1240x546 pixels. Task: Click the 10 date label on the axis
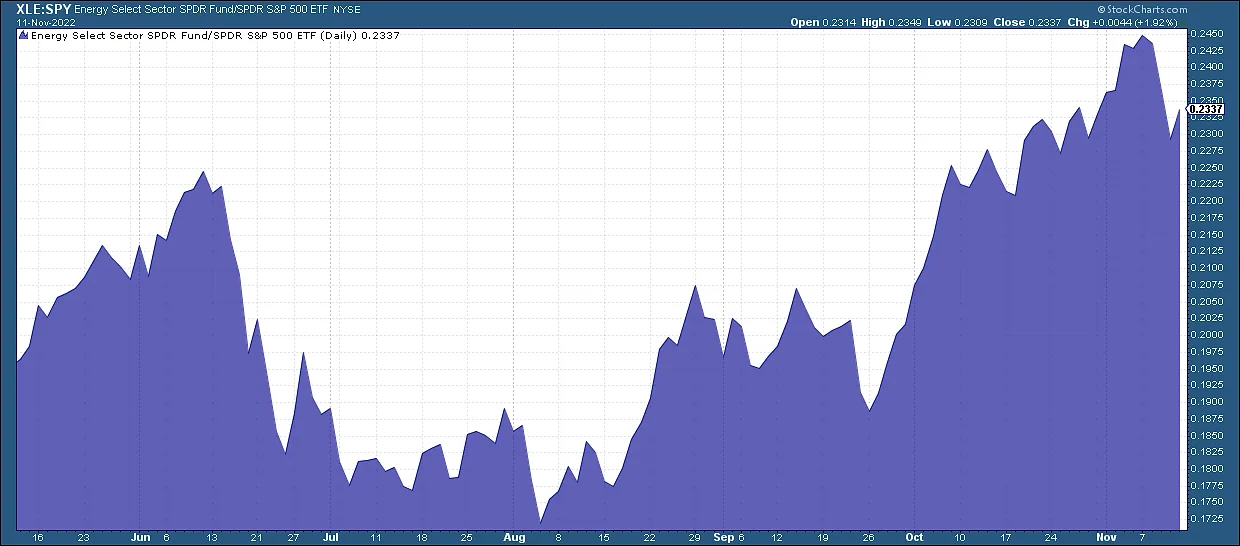tap(959, 537)
